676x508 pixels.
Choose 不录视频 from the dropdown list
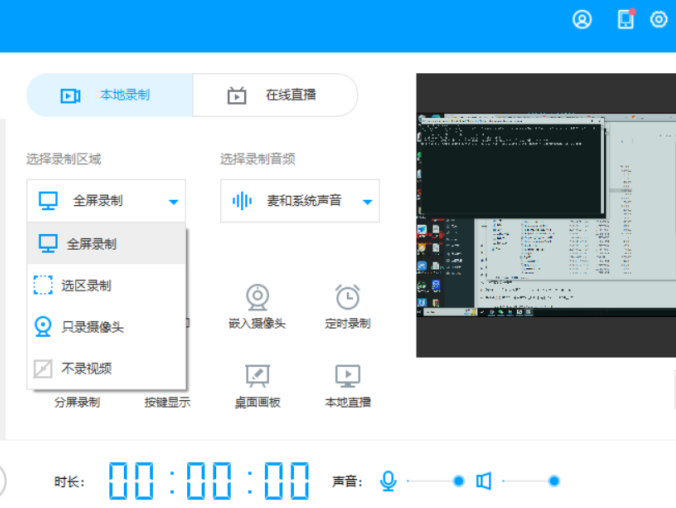106,369
